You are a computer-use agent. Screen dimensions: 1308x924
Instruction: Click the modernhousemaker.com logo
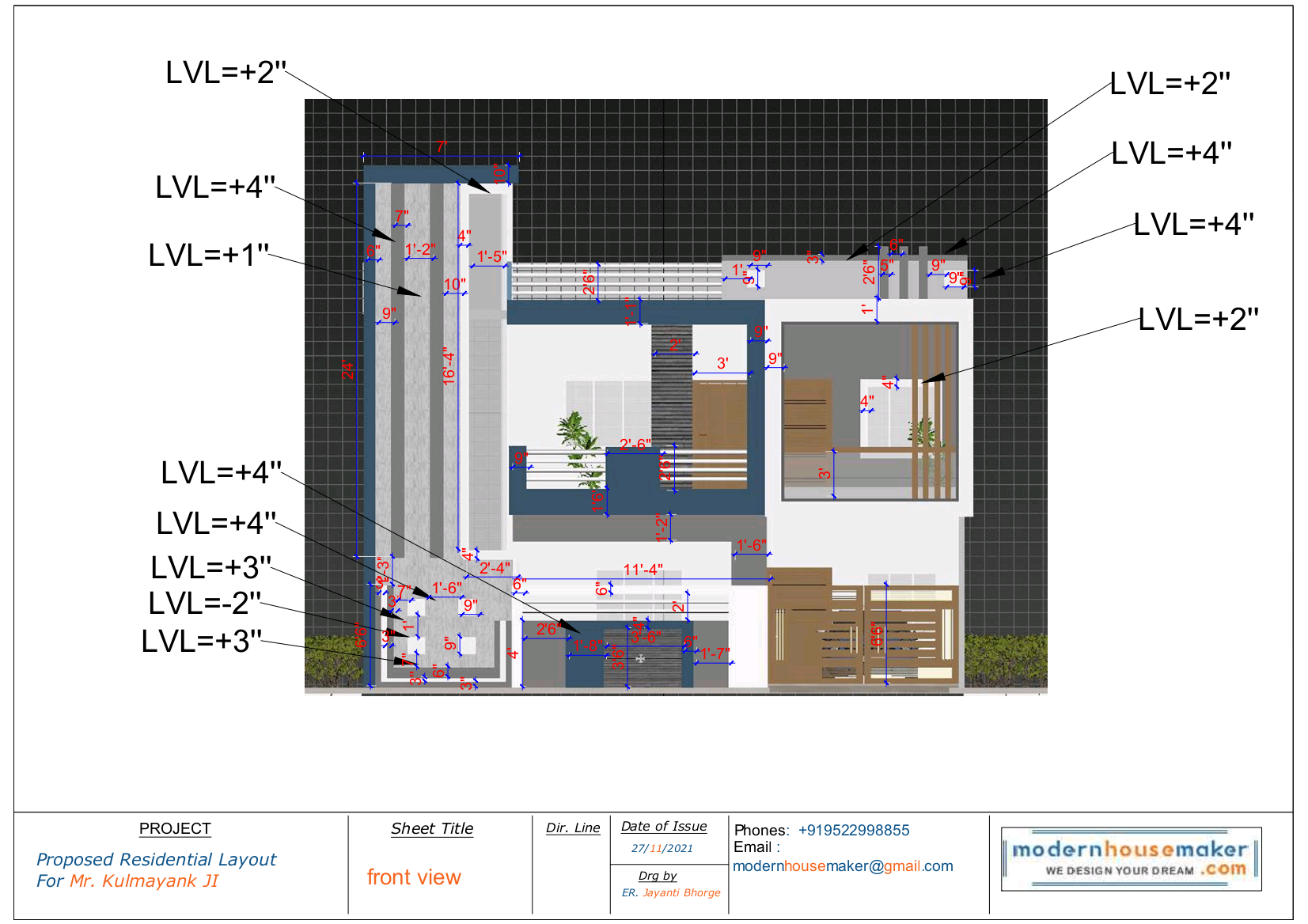pos(1131,859)
